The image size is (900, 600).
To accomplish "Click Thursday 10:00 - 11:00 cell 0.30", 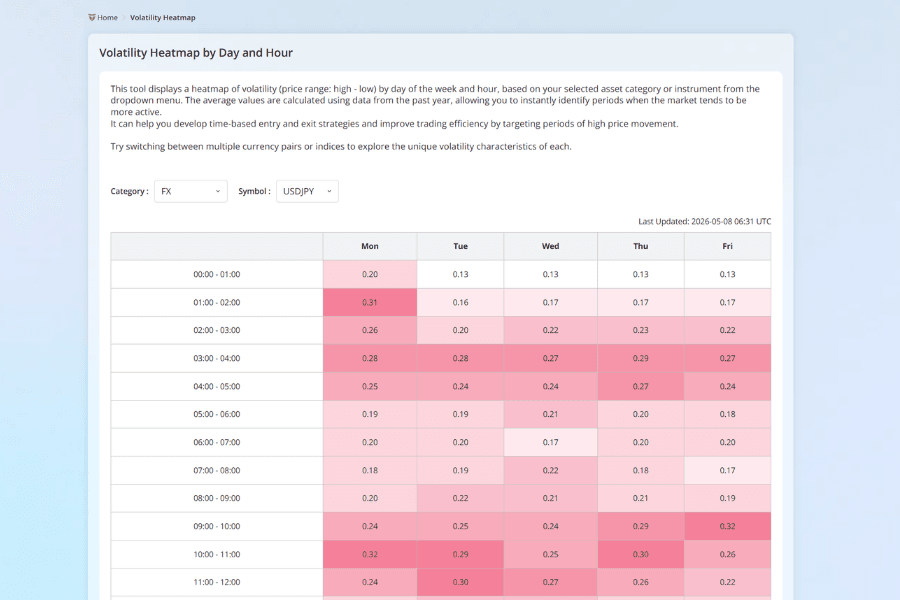I will pos(641,554).
